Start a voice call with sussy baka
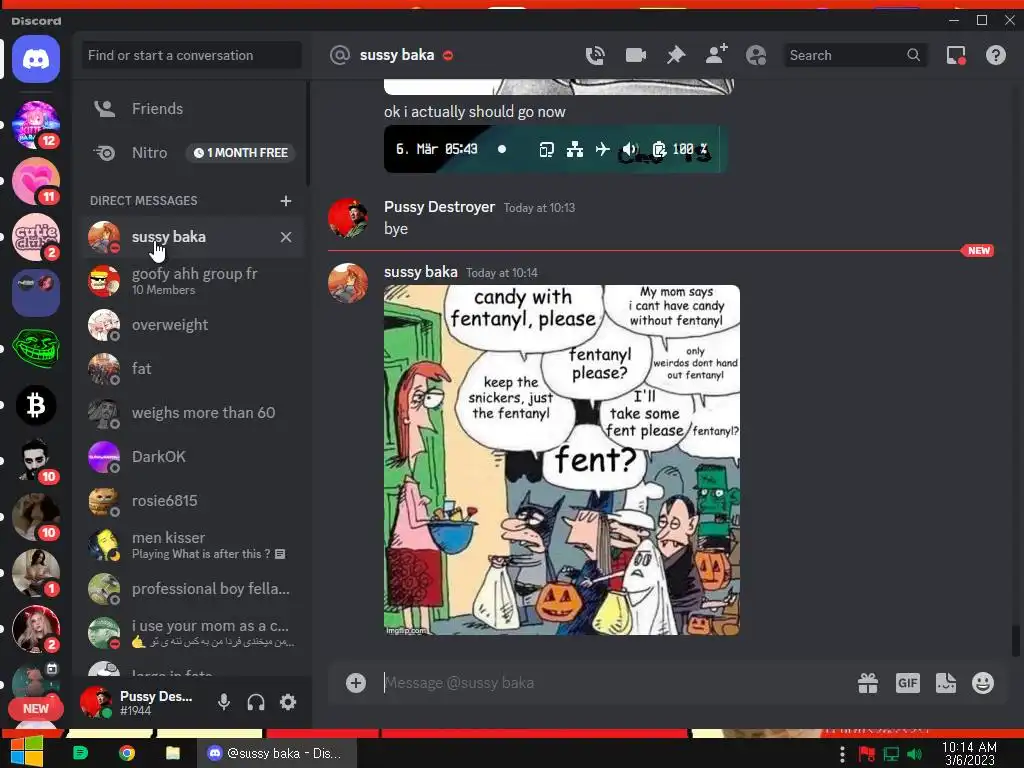 [x=595, y=56]
